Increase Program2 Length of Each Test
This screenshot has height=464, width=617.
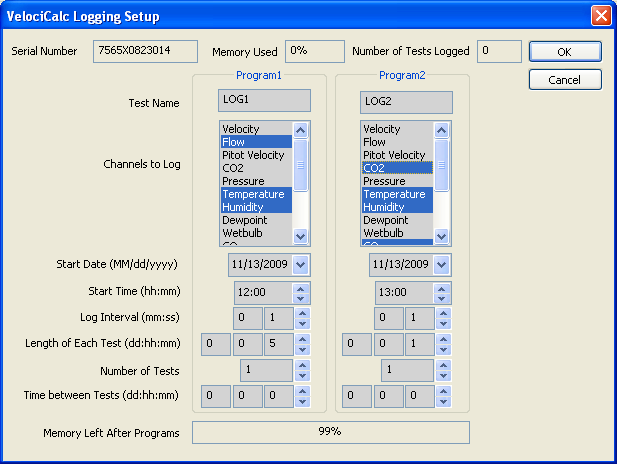click(x=443, y=340)
